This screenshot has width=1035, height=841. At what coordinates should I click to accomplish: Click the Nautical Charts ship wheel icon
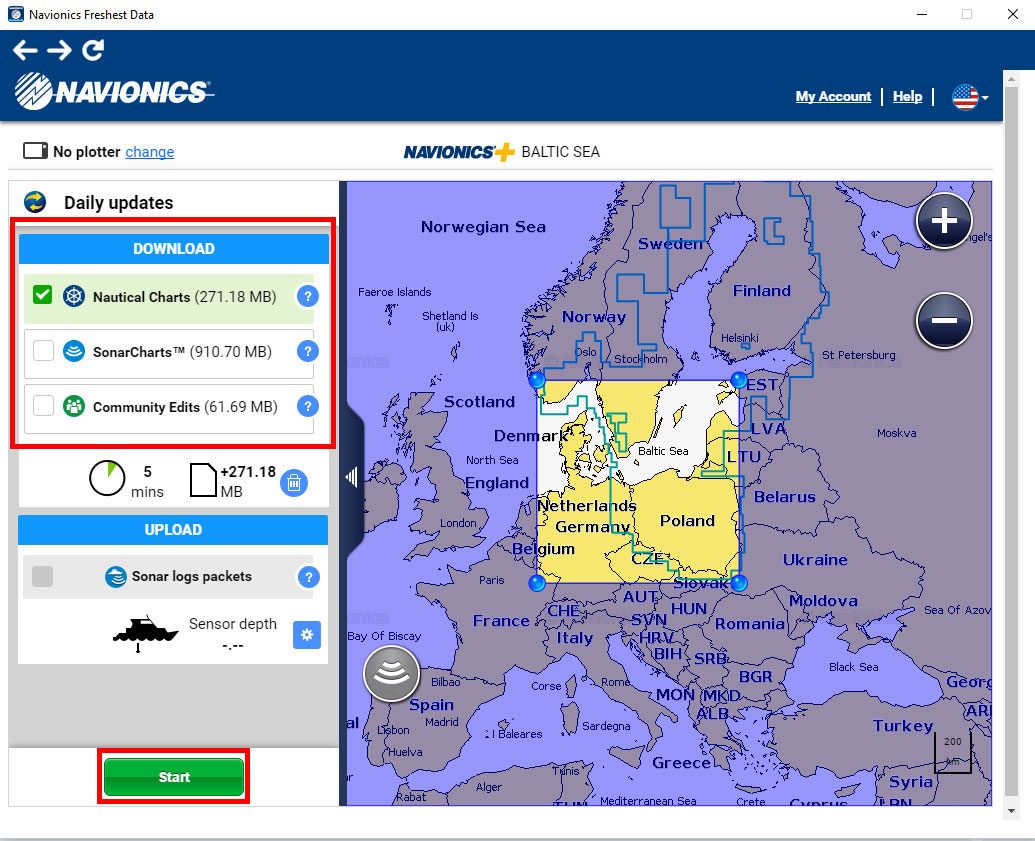74,296
